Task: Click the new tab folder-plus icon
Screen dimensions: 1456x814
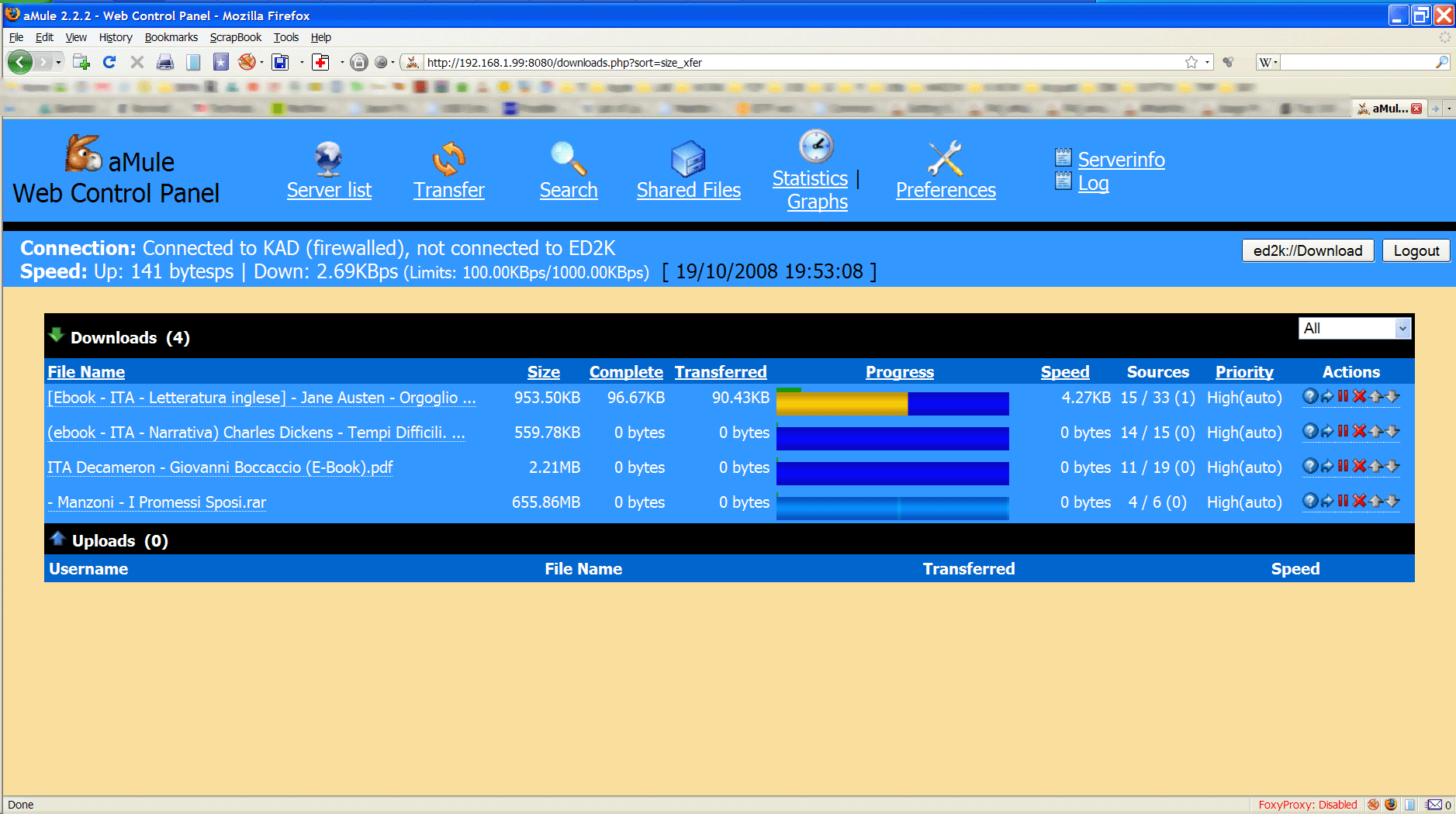Action: tap(81, 62)
